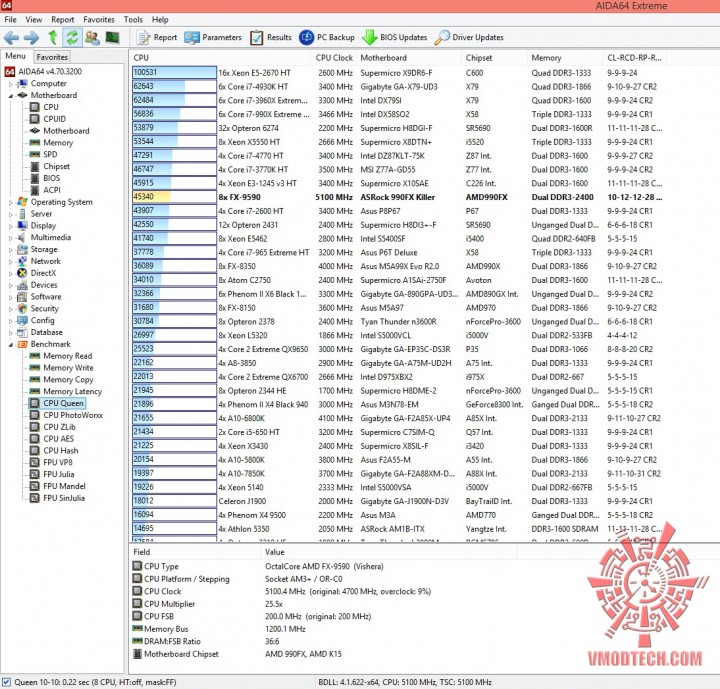The image size is (720, 689).
Task: Refresh results with the green arrows icon
Action: (72, 38)
